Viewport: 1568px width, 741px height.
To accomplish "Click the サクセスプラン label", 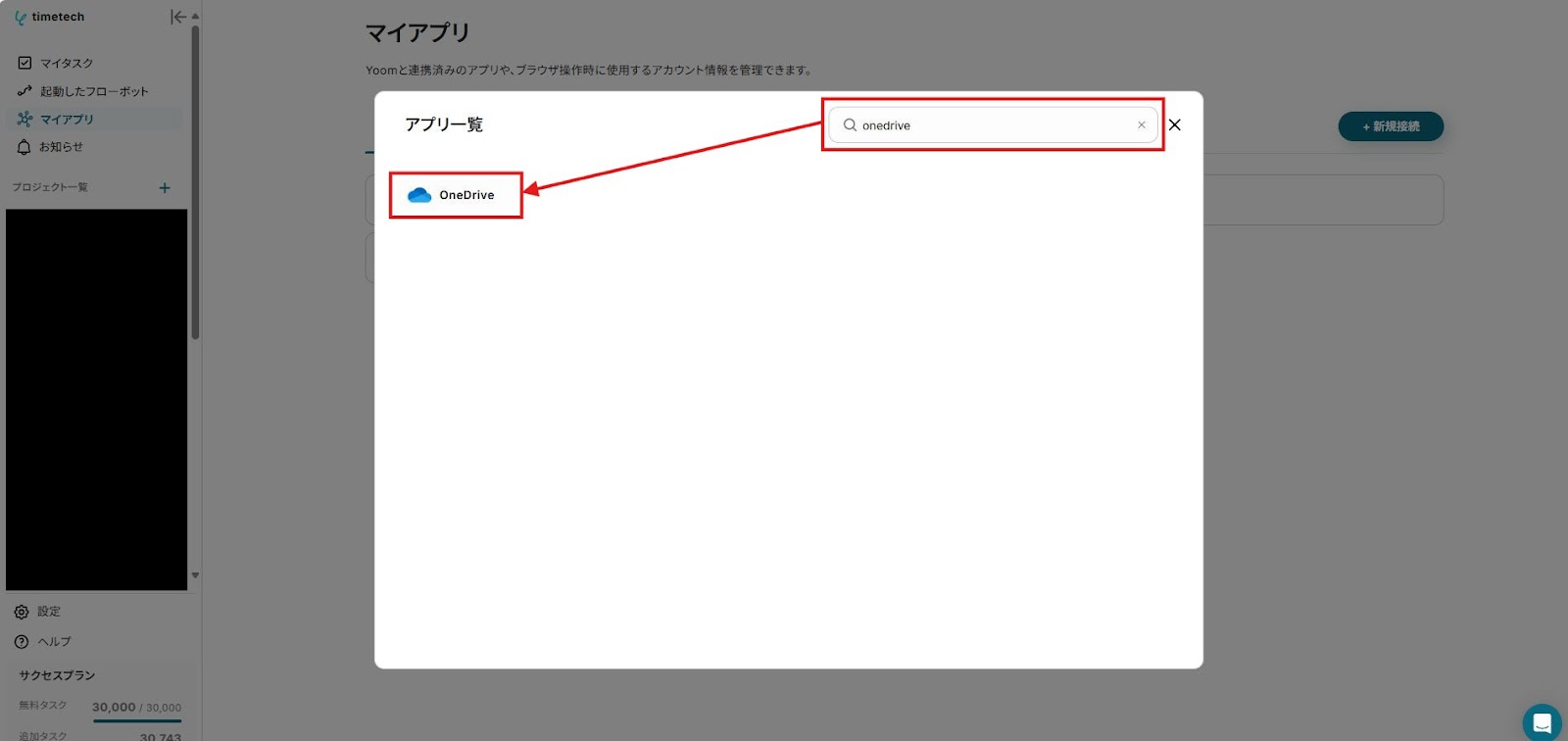I will tap(57, 675).
